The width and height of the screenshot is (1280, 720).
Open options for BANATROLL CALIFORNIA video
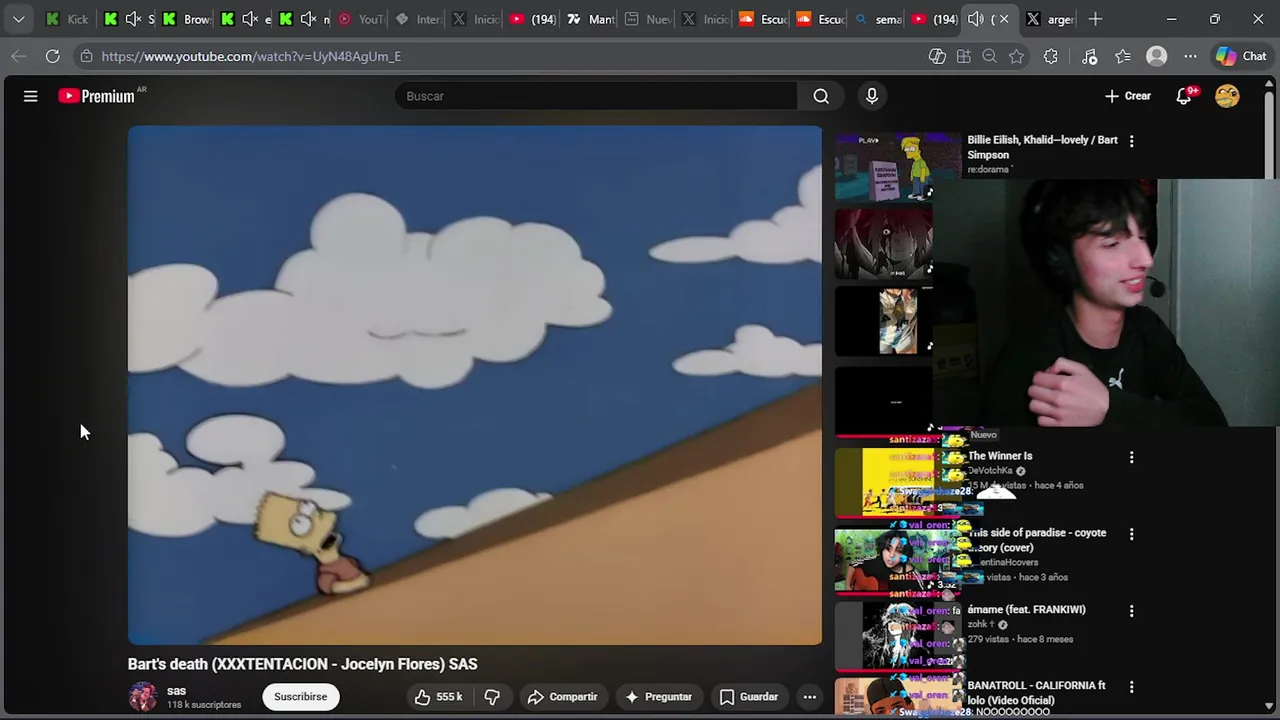pyautogui.click(x=1132, y=687)
